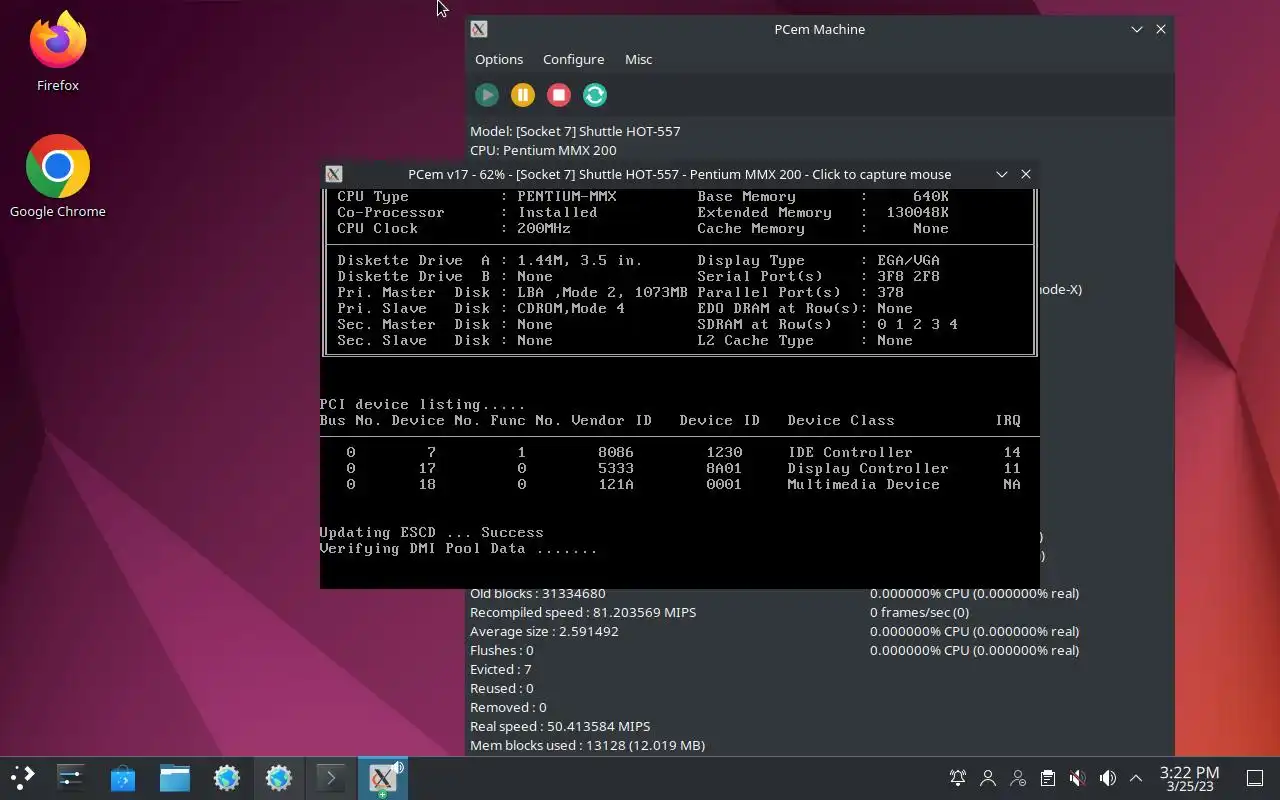
Task: Open the Konsole terminal from the taskbar
Action: pyautogui.click(x=331, y=777)
